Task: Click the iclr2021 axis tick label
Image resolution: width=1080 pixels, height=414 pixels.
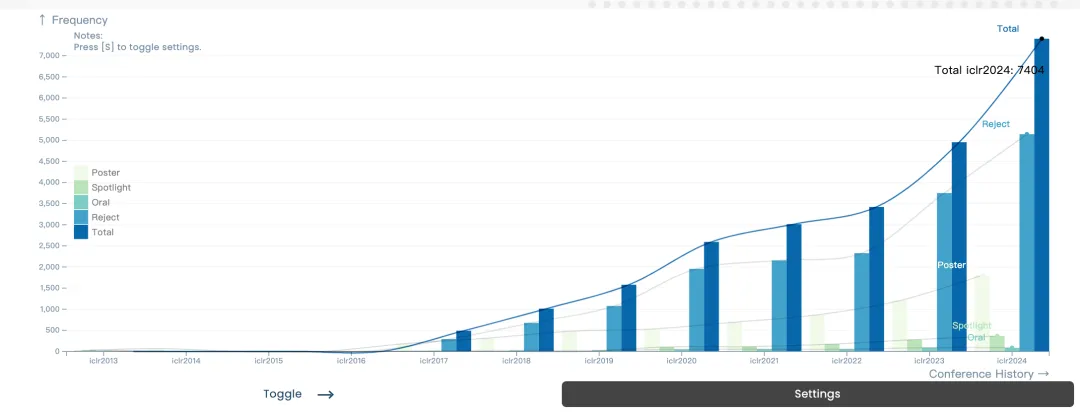Action: click(762, 360)
